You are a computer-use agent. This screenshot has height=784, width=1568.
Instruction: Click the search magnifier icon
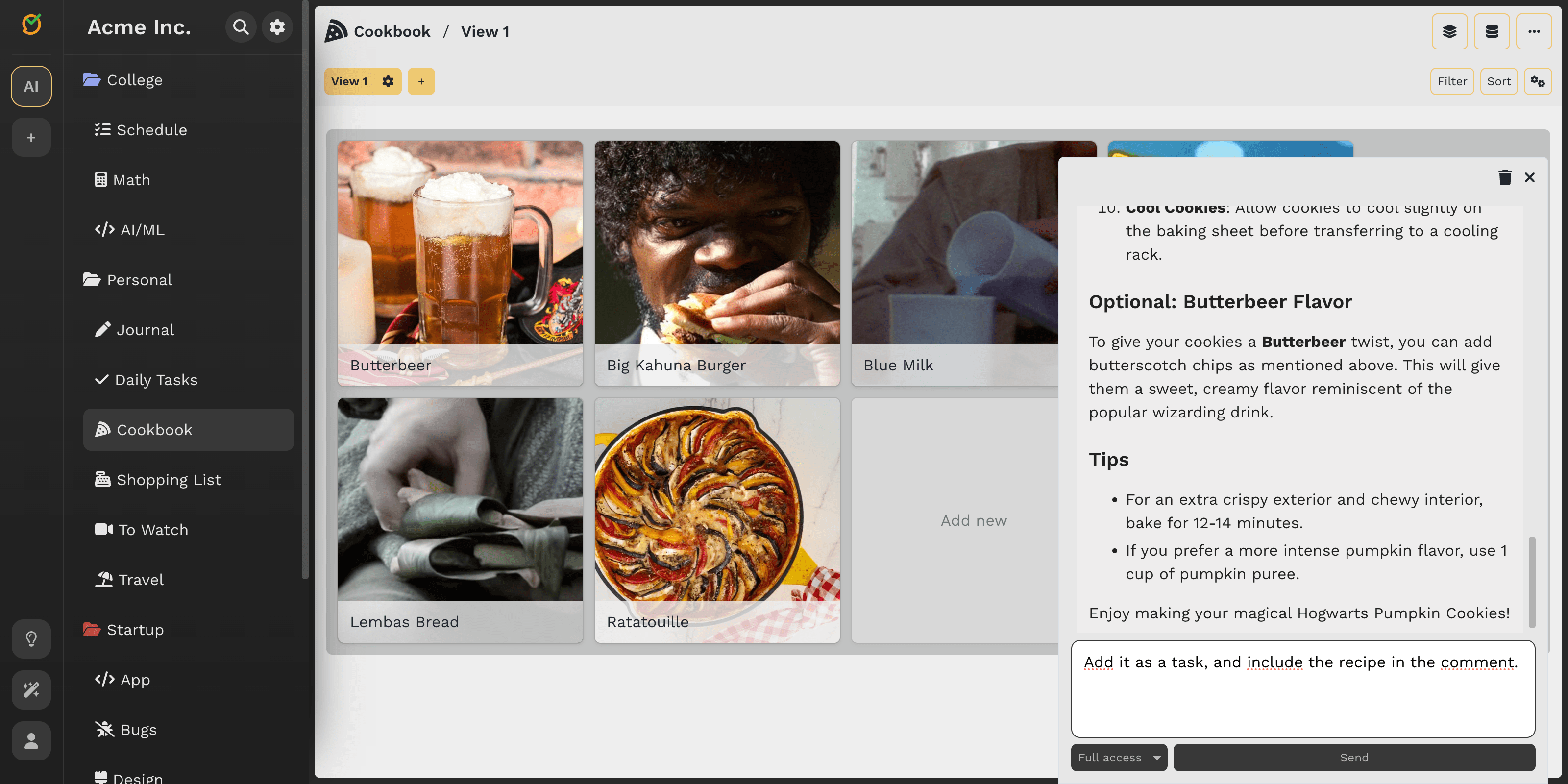[241, 27]
